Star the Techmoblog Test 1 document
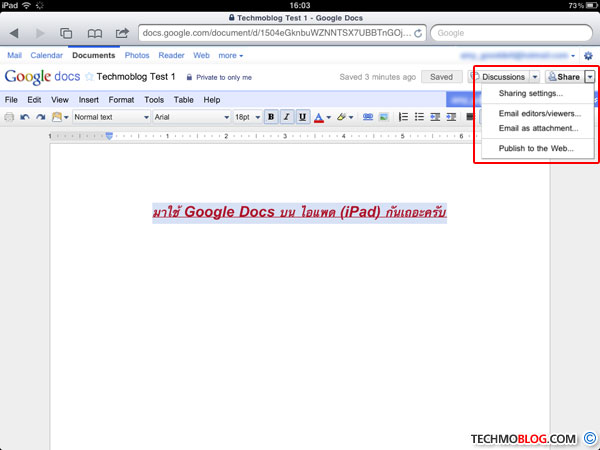Viewport: 600px width, 450px height. (x=89, y=77)
